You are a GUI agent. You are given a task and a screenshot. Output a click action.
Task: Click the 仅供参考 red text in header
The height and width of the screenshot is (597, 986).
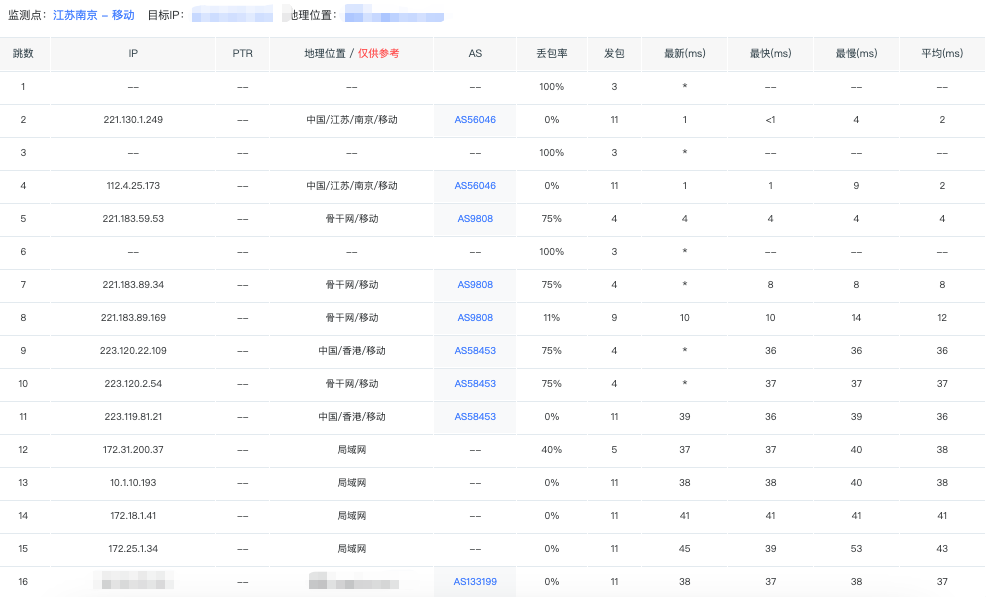[x=378, y=54]
